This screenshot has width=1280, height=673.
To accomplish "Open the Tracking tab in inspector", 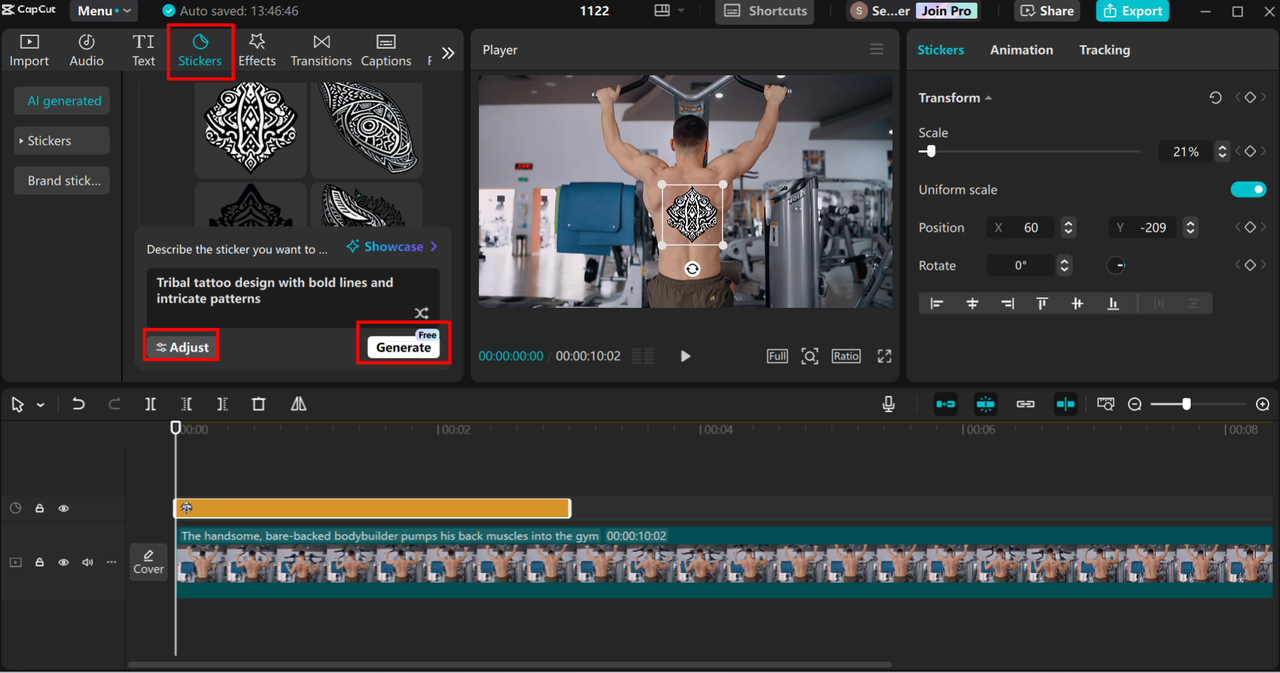I will click(1104, 50).
